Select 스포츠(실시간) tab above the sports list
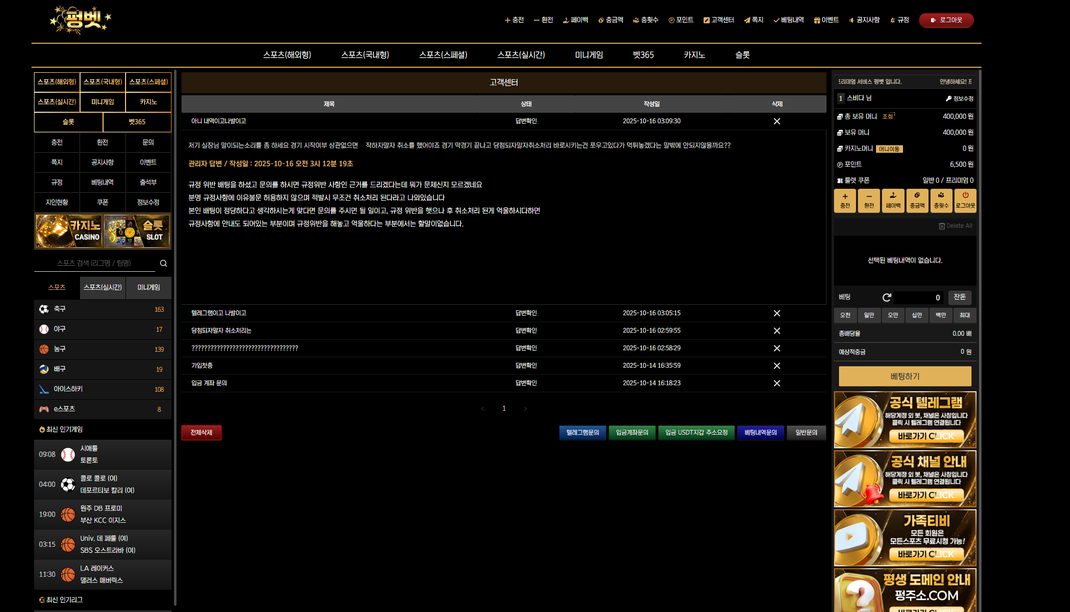The image size is (1070, 612). [102, 287]
